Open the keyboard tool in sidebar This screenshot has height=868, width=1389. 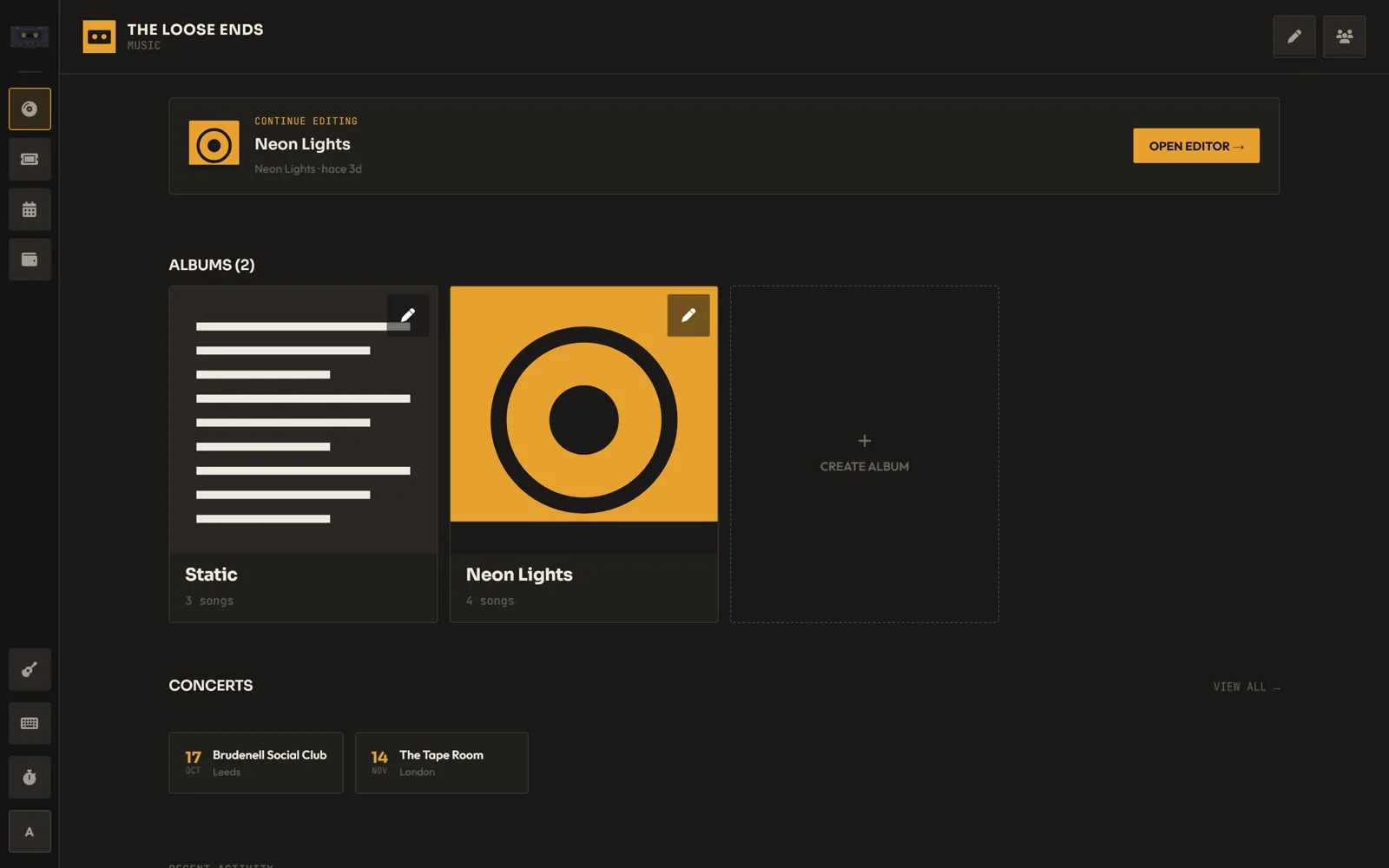coord(30,723)
